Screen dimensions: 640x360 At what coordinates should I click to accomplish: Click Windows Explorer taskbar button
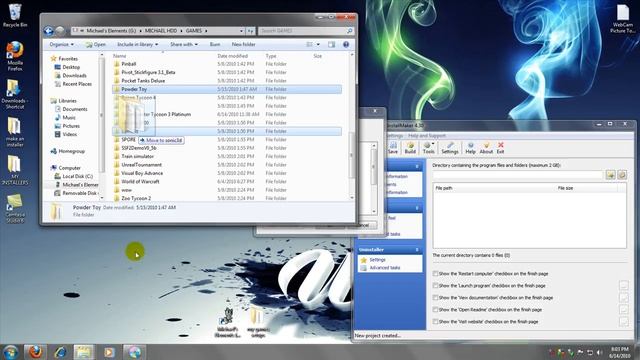click(x=84, y=352)
